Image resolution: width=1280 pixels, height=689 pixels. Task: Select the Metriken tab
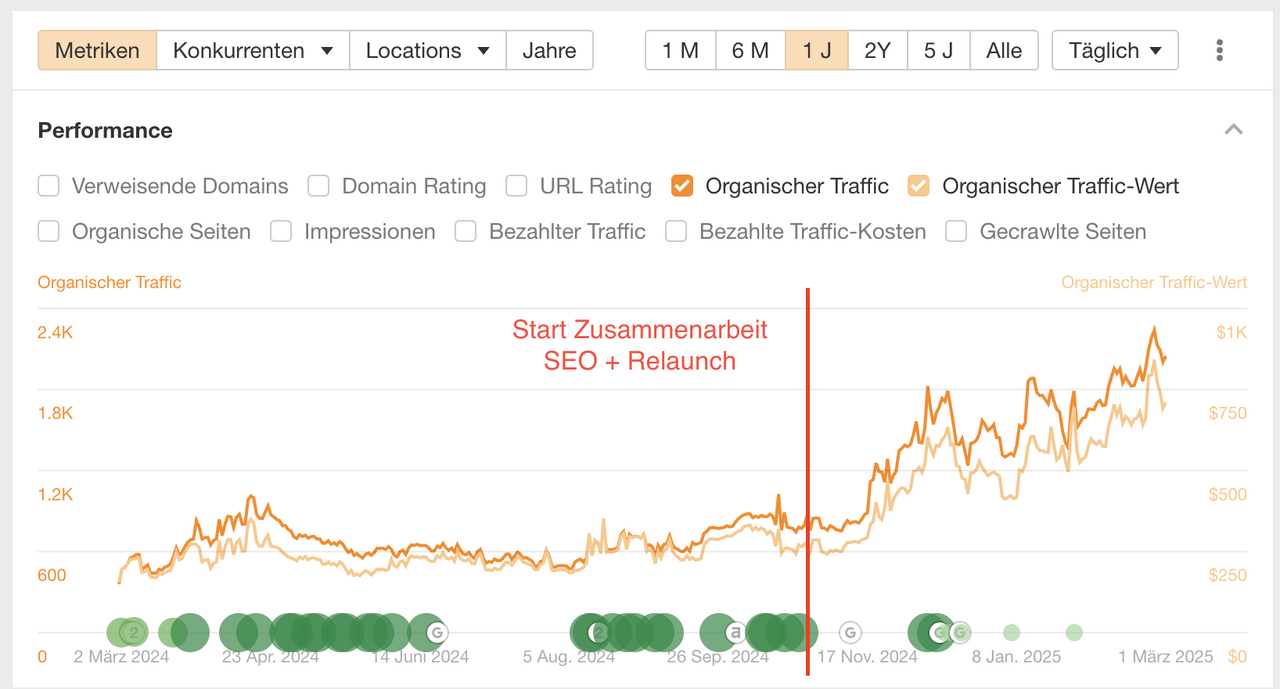point(97,50)
